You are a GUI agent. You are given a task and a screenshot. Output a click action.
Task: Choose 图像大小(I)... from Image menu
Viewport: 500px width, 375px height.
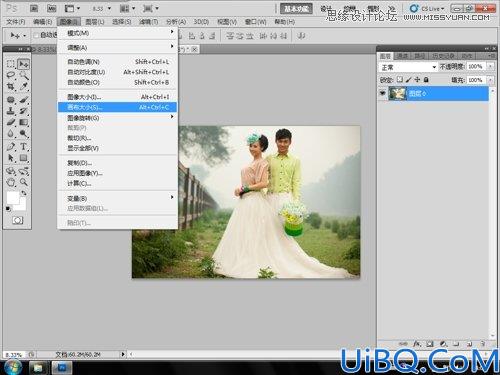pos(117,97)
